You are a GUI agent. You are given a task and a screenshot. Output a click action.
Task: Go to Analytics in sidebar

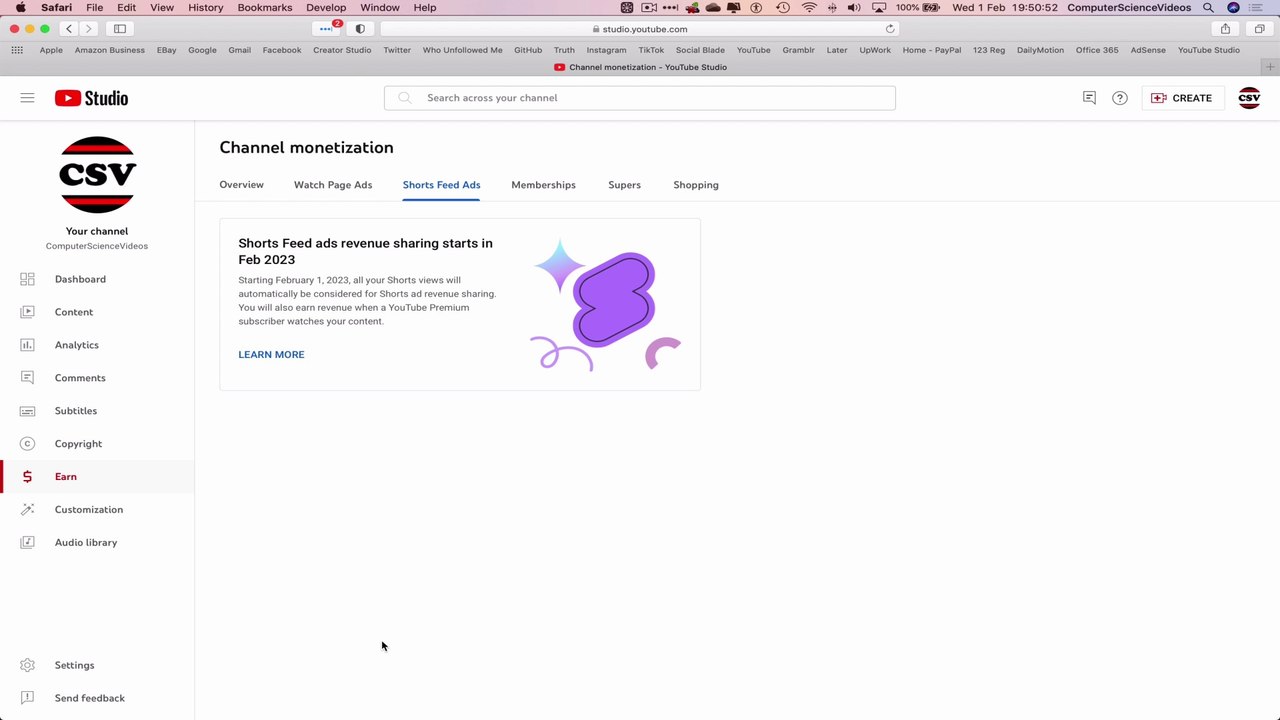coord(77,345)
